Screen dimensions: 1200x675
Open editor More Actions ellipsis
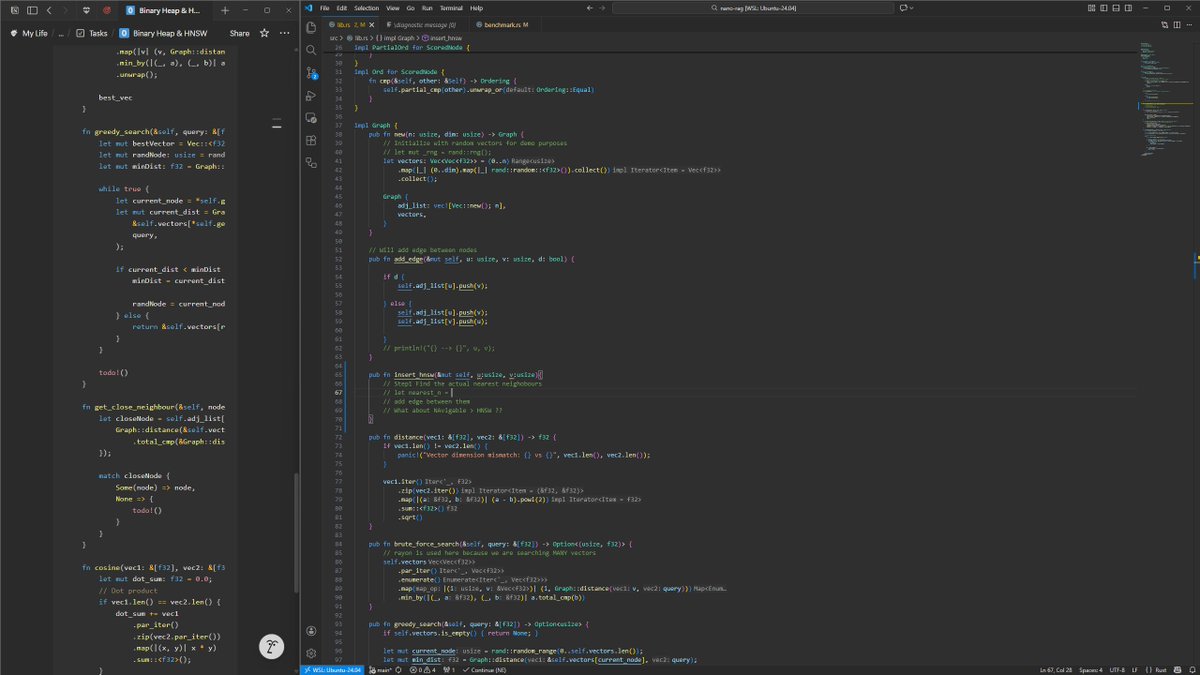point(1187,23)
